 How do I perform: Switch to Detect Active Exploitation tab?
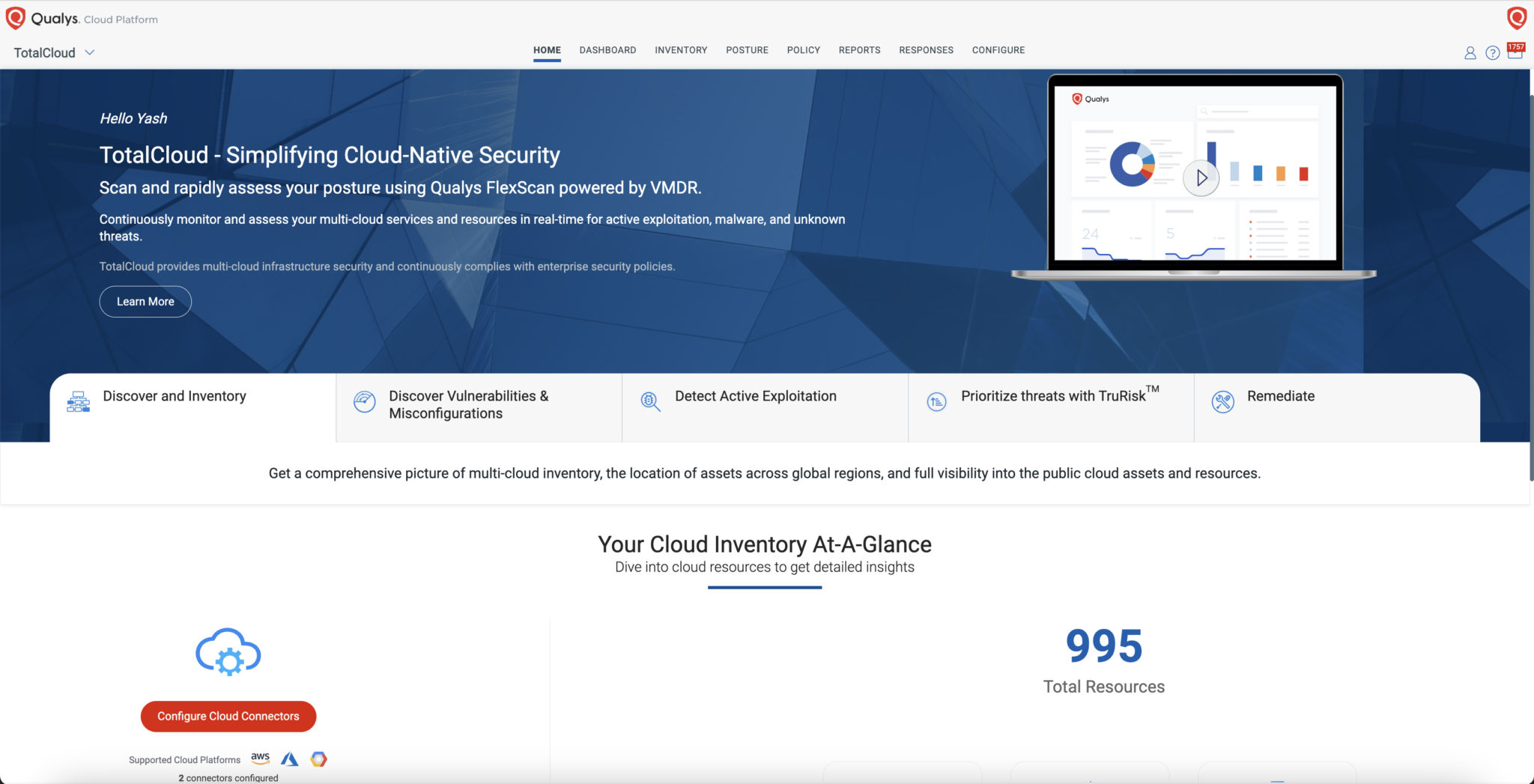coord(755,396)
